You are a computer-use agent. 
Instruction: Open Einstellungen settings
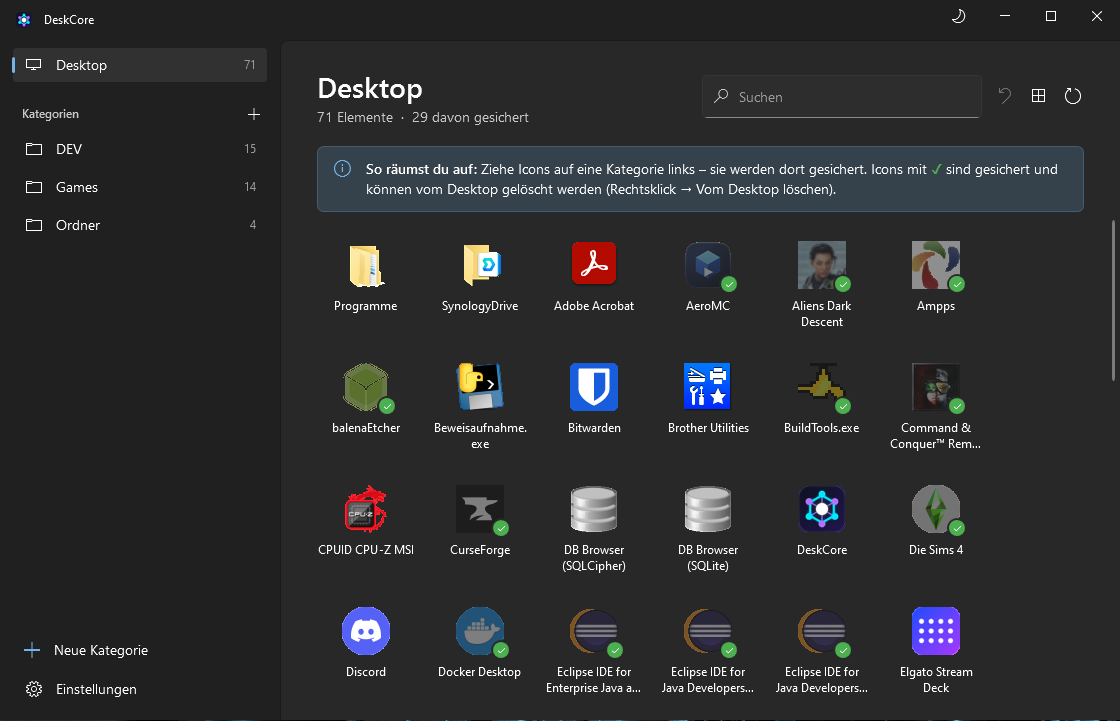pyautogui.click(x=81, y=689)
